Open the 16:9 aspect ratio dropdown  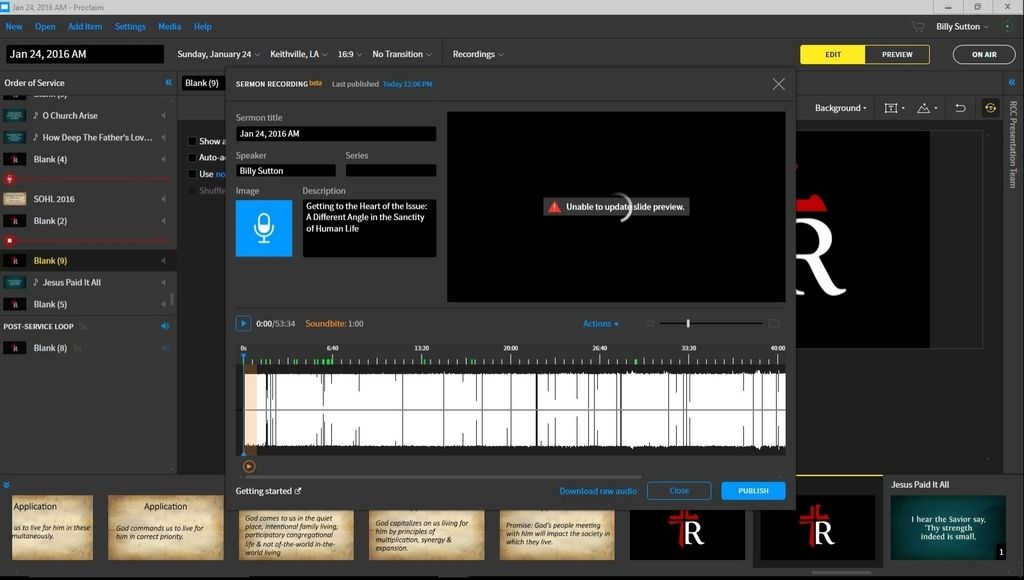(349, 54)
